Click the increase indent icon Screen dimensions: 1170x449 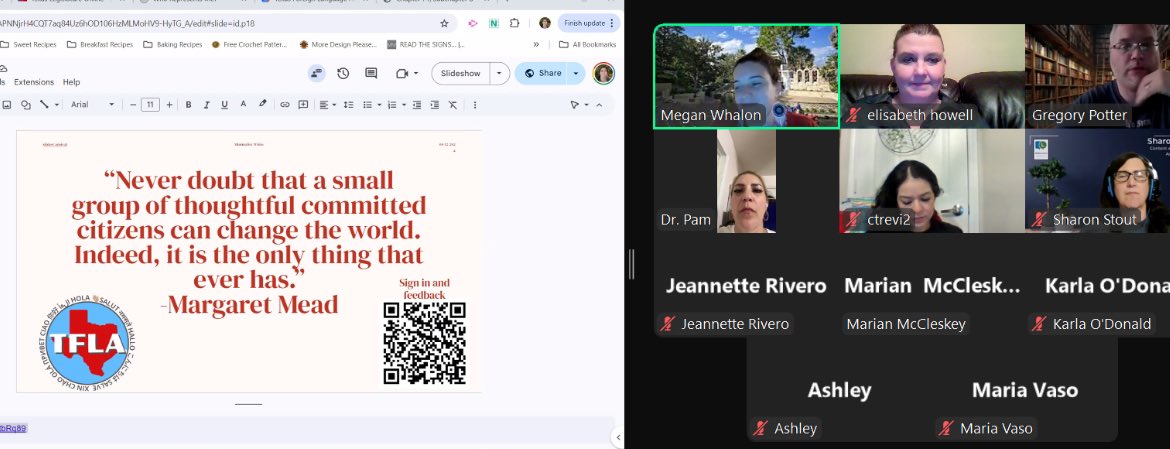[435, 105]
